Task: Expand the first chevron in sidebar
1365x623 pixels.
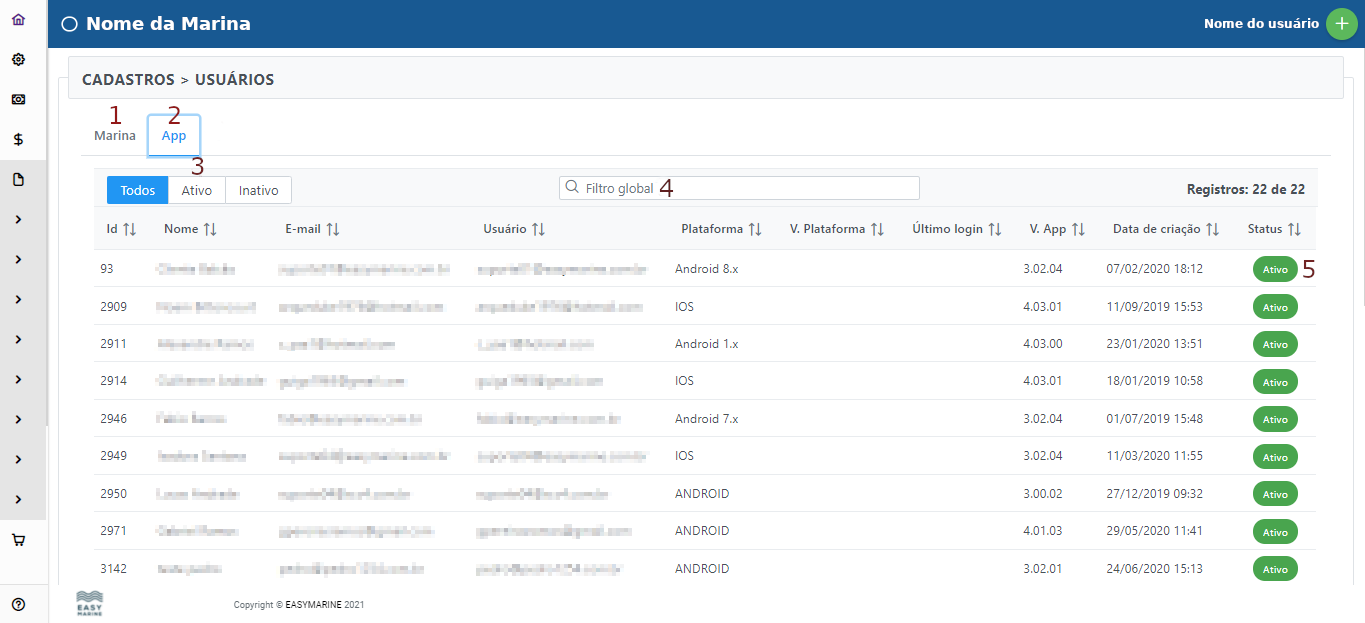Action: (18, 220)
